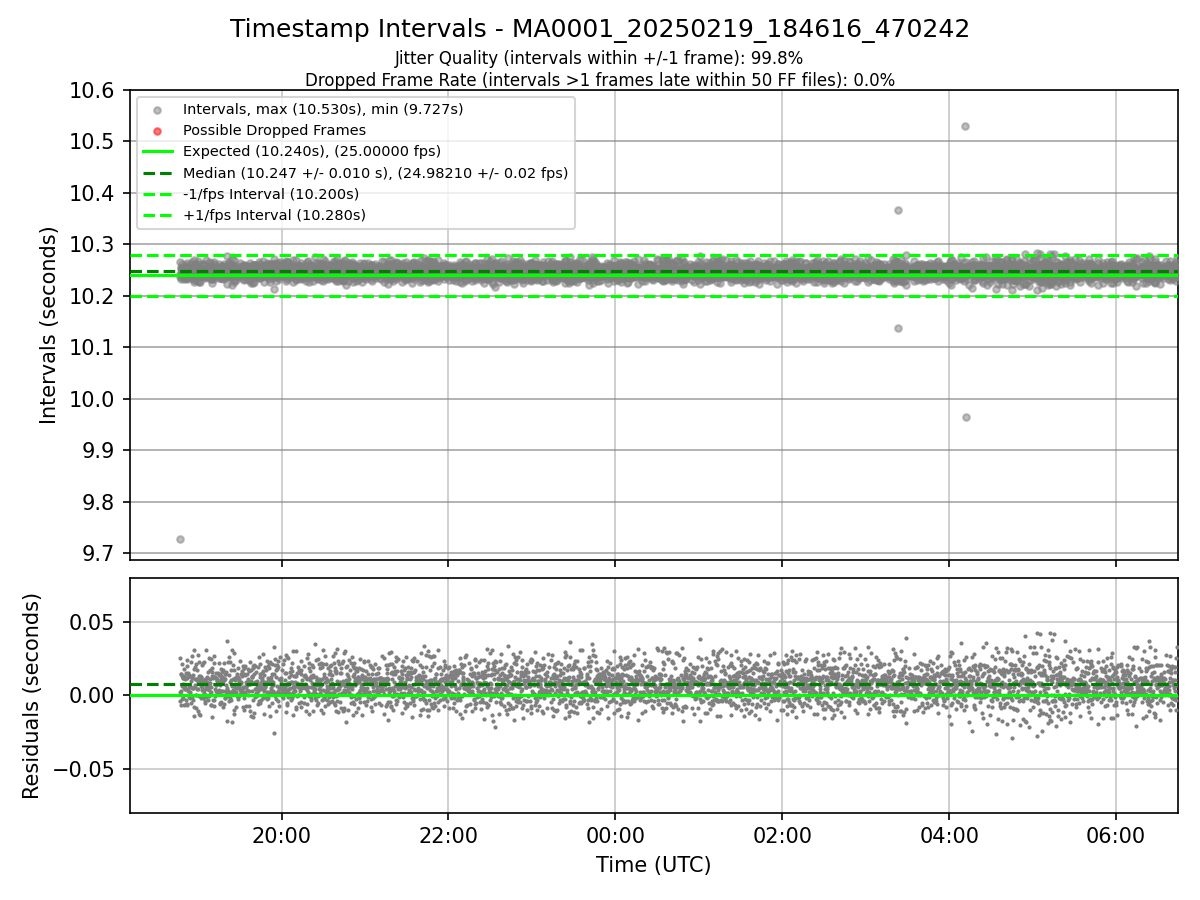Viewport: 1200px width, 900px height.
Task: Click the outlier point near 9.96 seconds
Action: (x=966, y=417)
